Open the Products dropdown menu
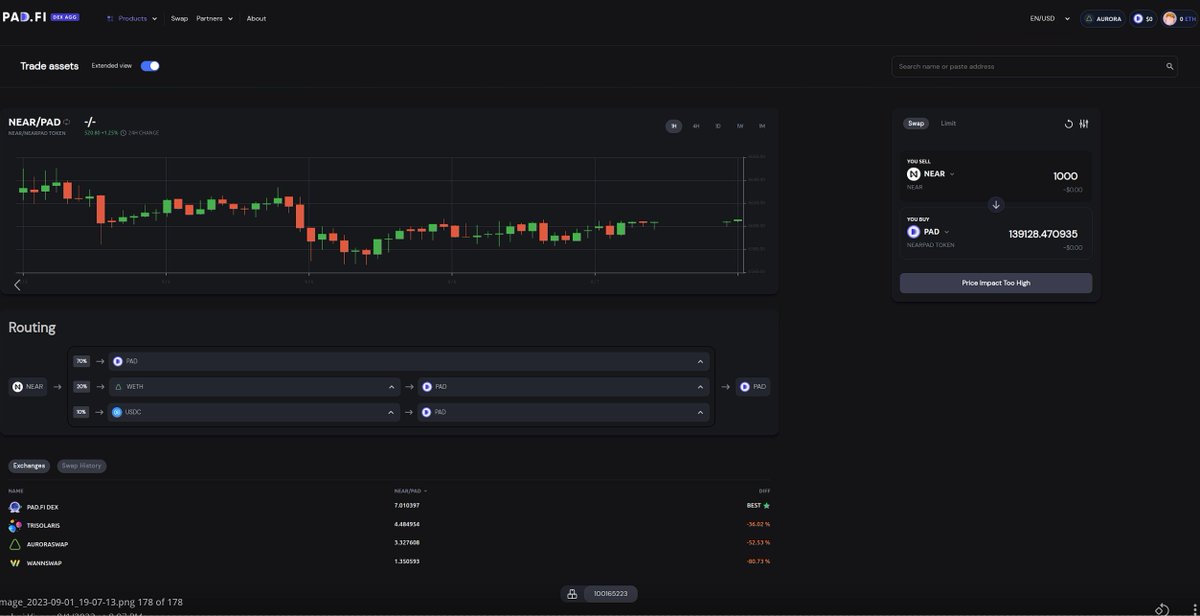Image resolution: width=1200 pixels, height=616 pixels. (132, 19)
